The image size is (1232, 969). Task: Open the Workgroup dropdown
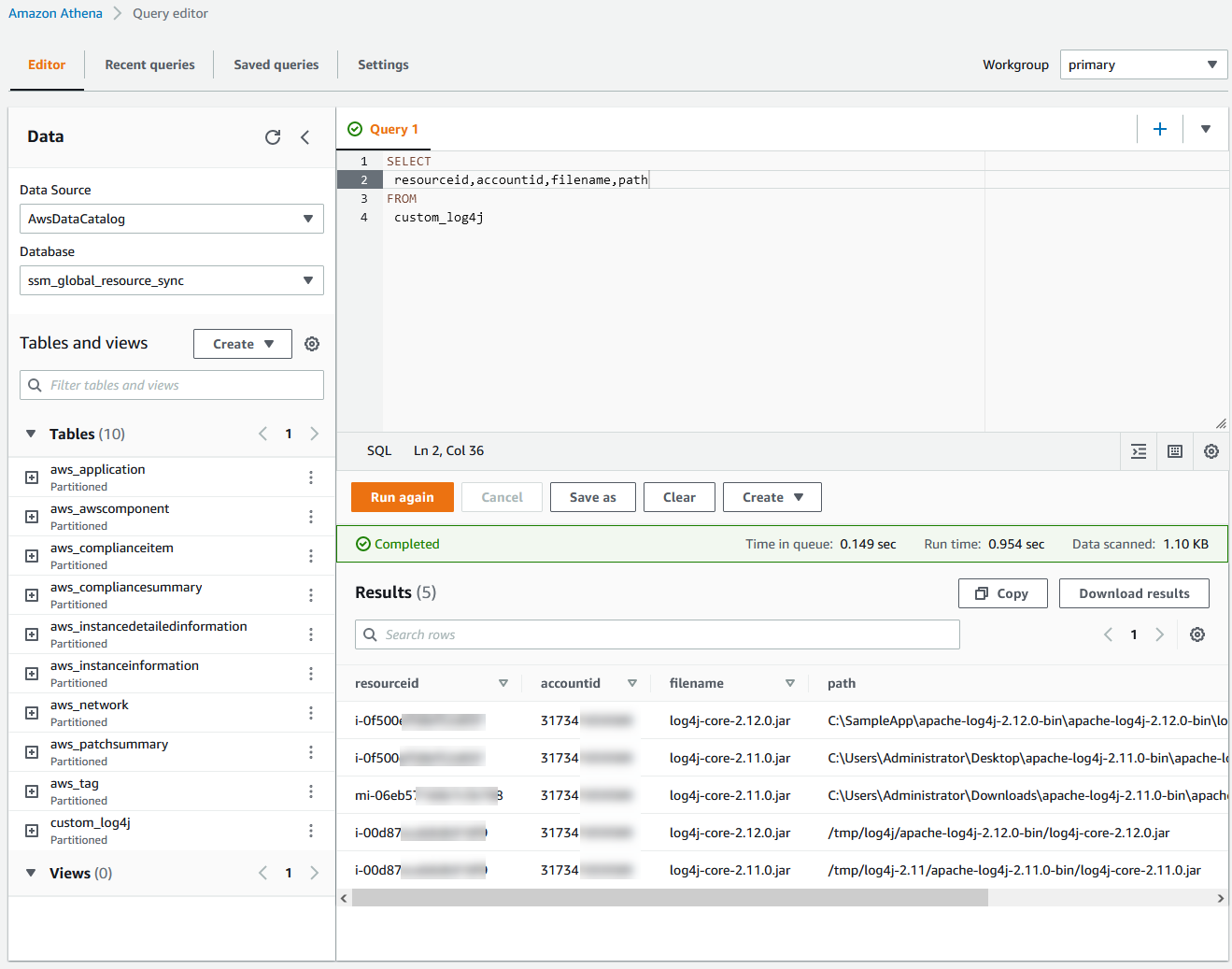[x=1143, y=64]
